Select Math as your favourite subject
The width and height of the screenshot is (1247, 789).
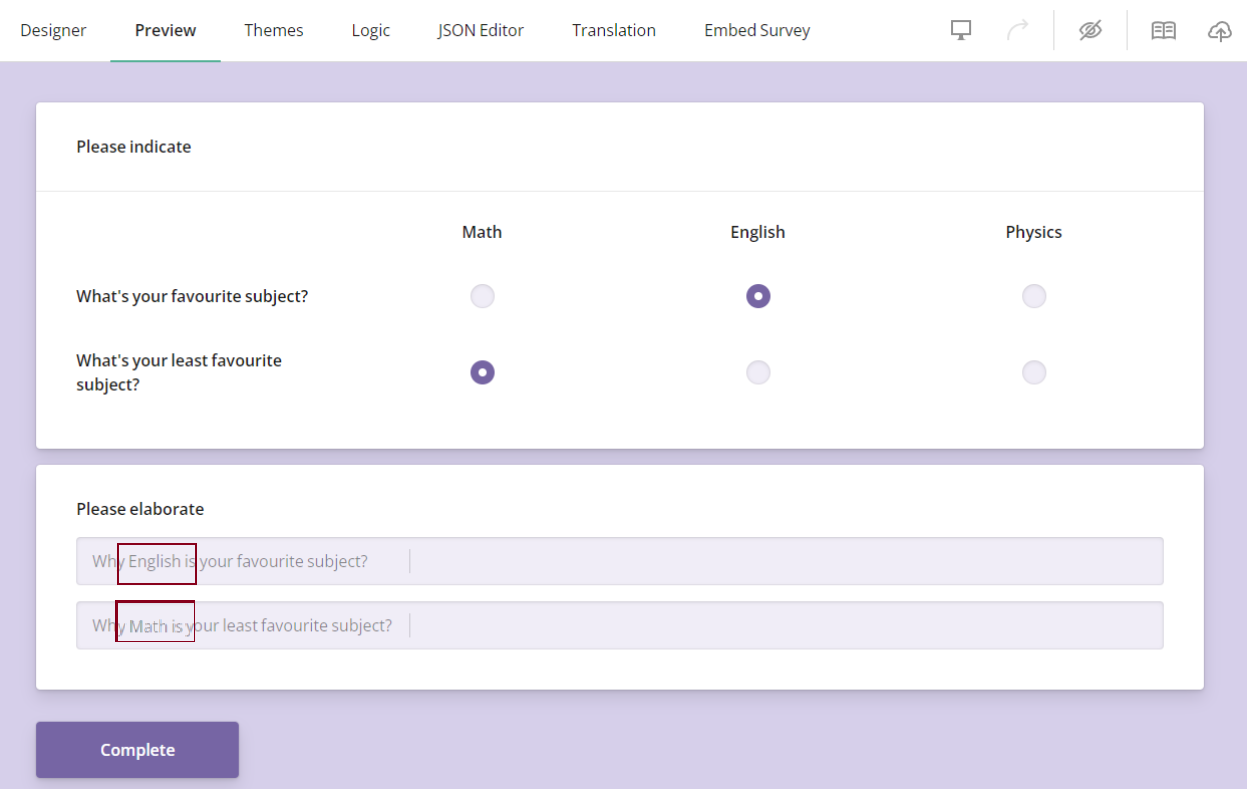click(482, 296)
